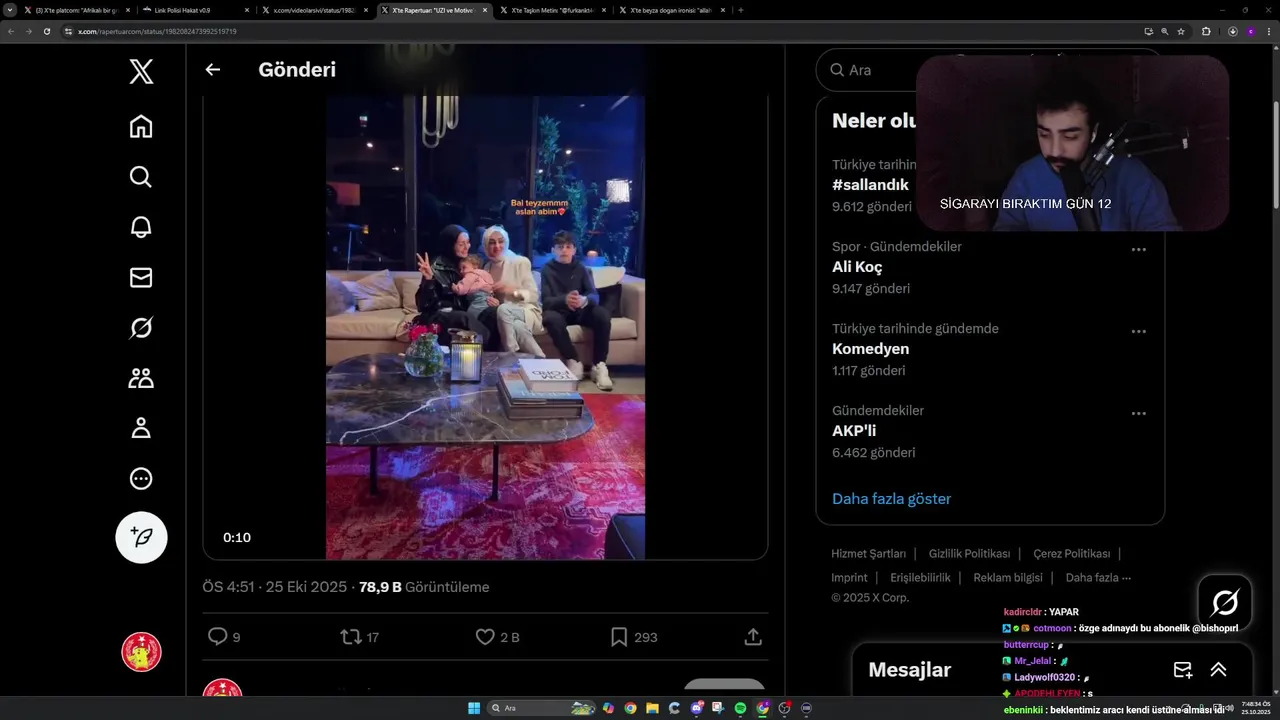Open more options for AKP'li trend
The width and height of the screenshot is (1280, 720).
click(x=1138, y=413)
